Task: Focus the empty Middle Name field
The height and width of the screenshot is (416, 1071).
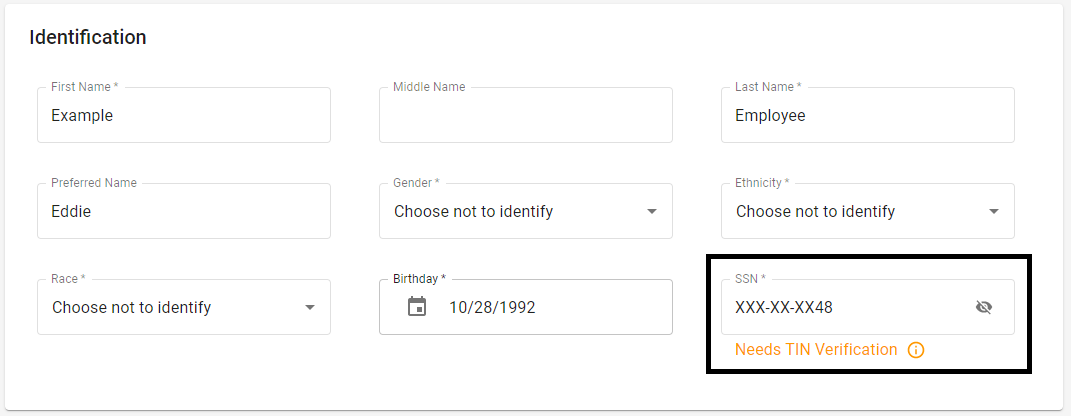Action: [525, 115]
